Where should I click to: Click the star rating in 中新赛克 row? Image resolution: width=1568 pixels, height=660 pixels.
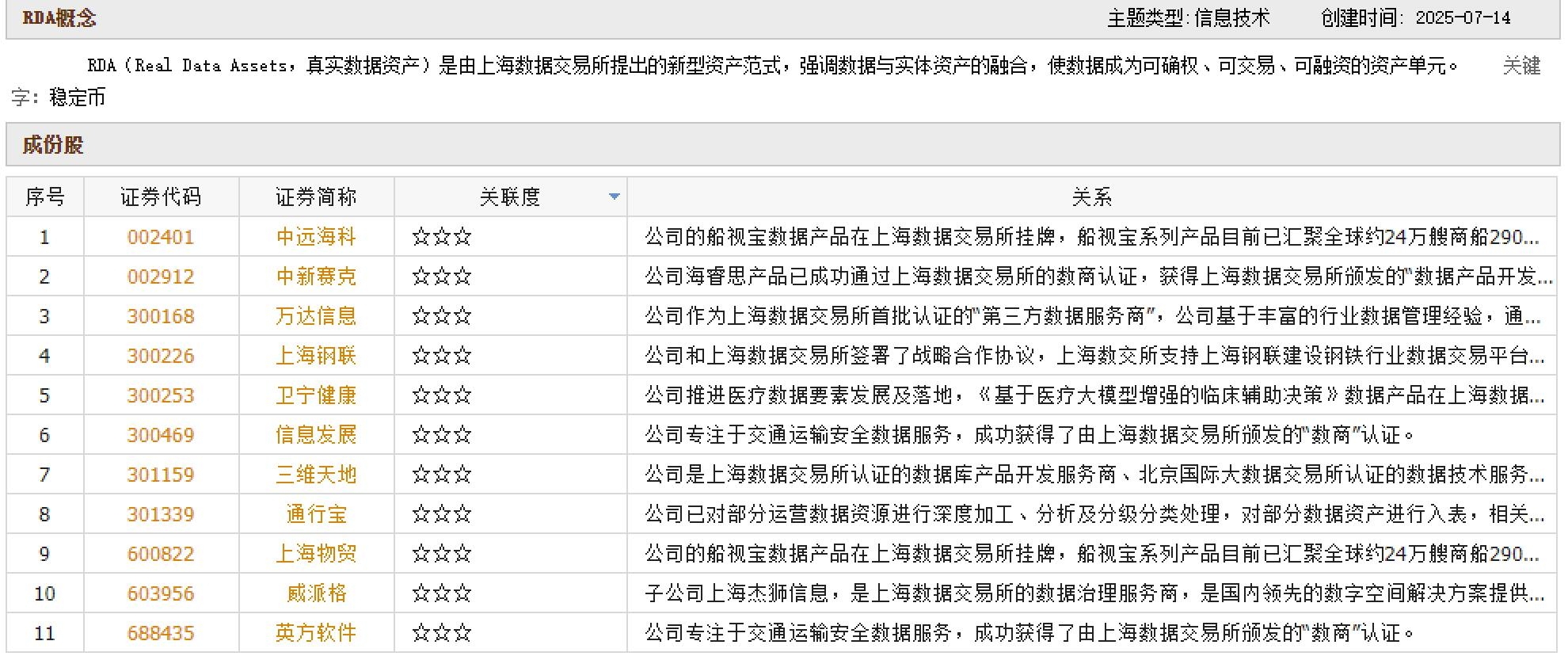(442, 277)
